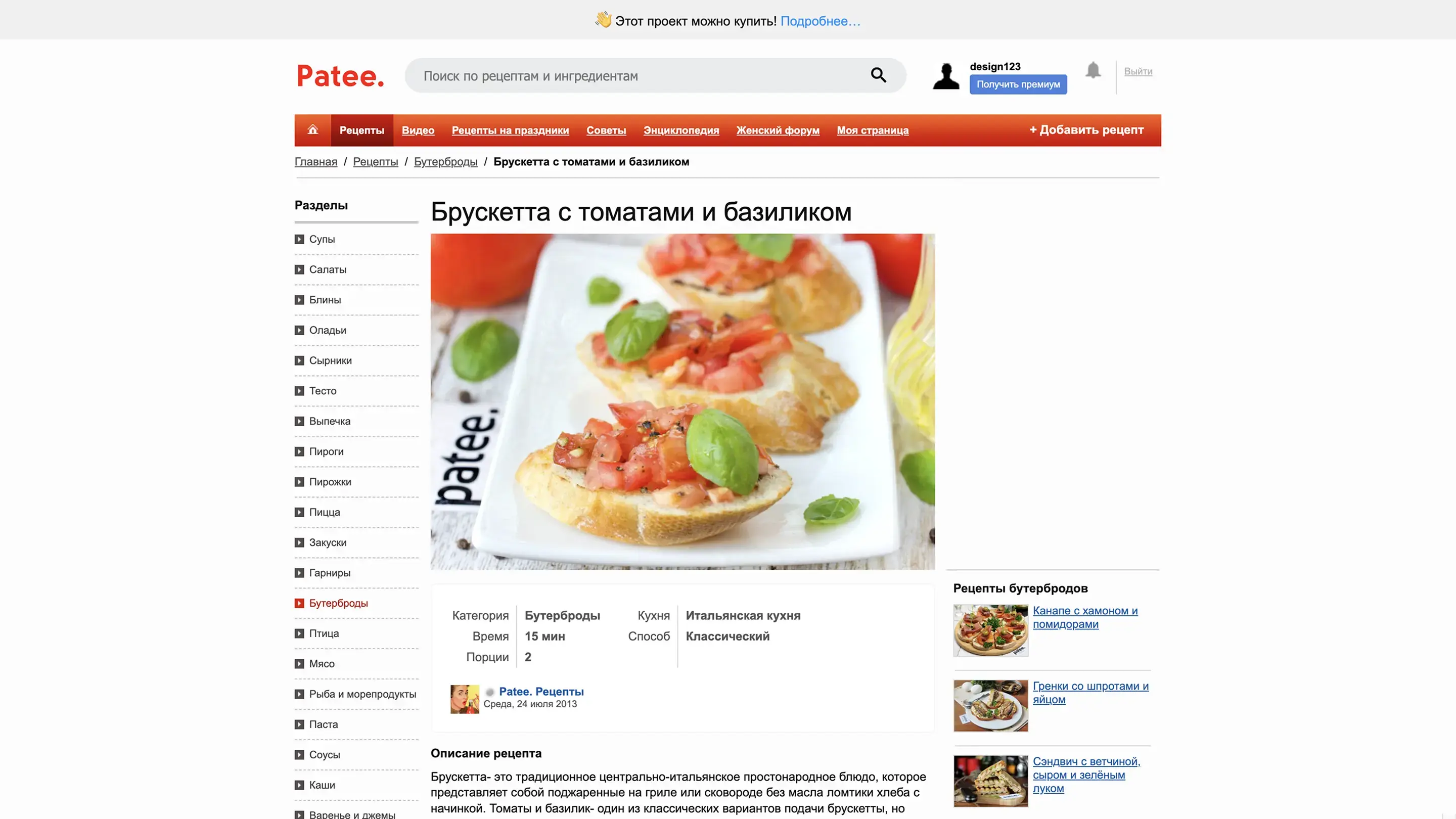The image size is (1456, 819).
Task: Click Получить премиум button
Action: [1018, 84]
